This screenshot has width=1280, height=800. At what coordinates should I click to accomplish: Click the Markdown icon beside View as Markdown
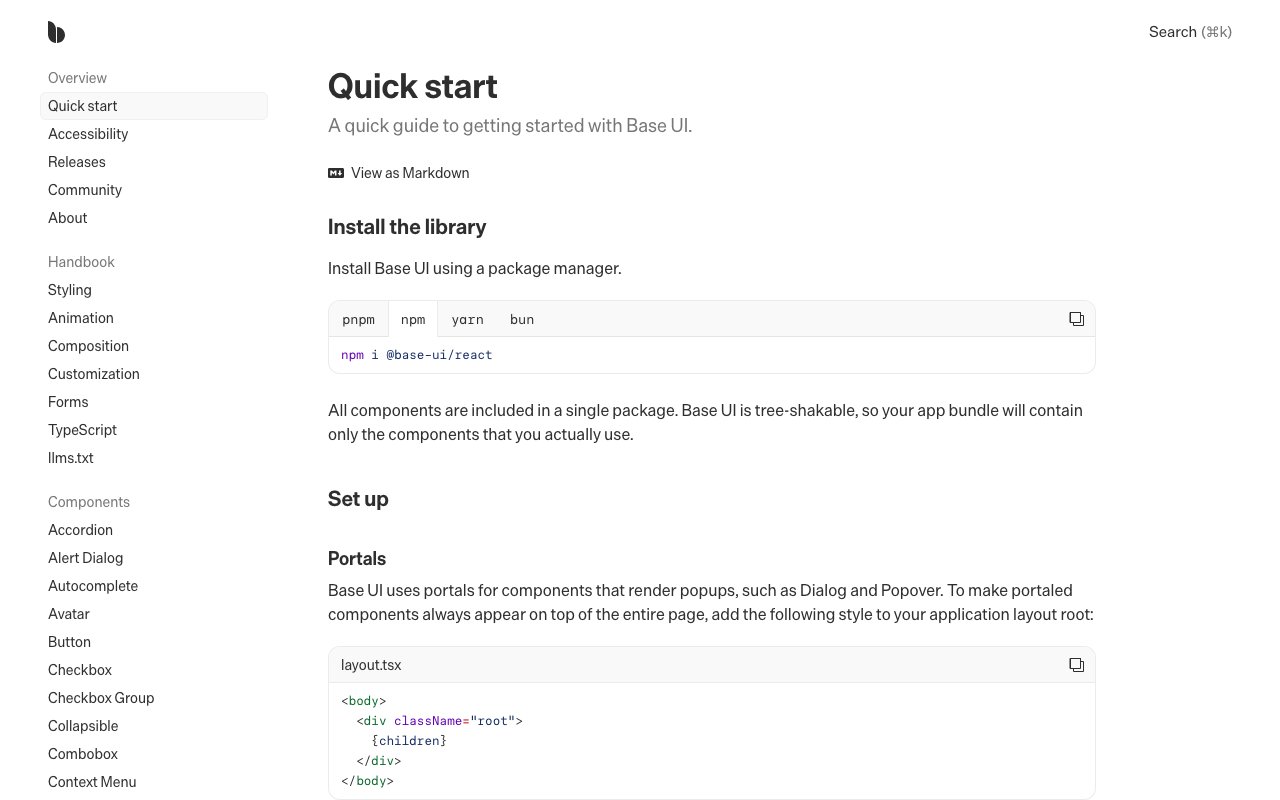point(336,173)
